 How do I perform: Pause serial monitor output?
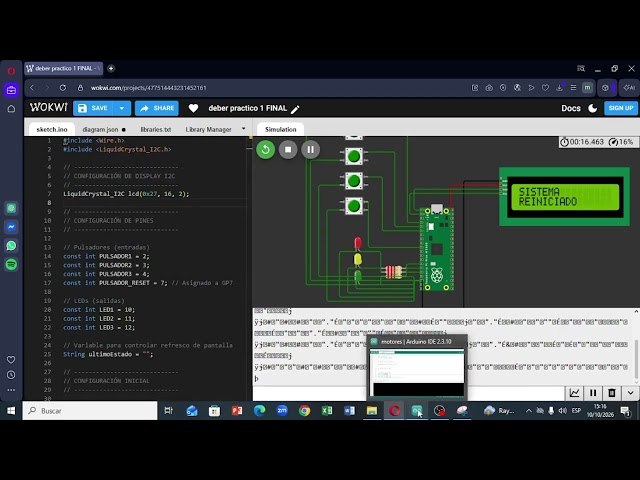[593, 393]
